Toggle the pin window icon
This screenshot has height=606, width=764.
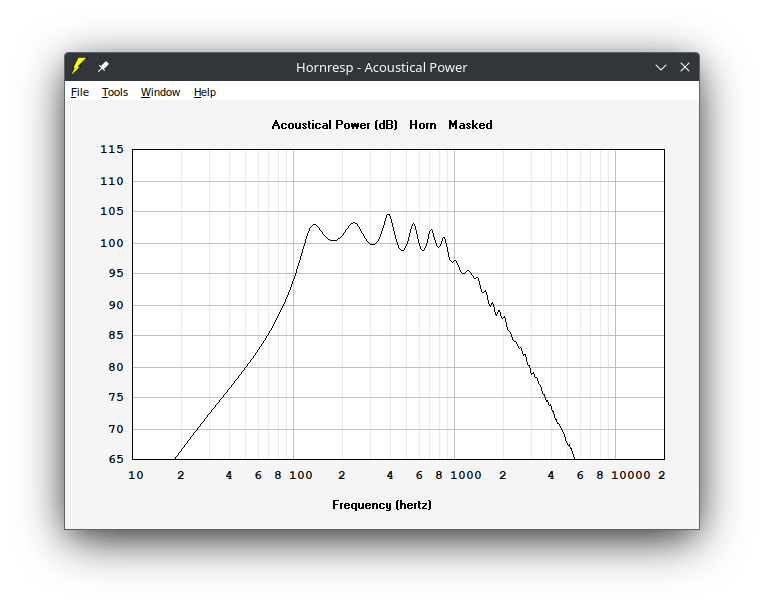click(103, 67)
